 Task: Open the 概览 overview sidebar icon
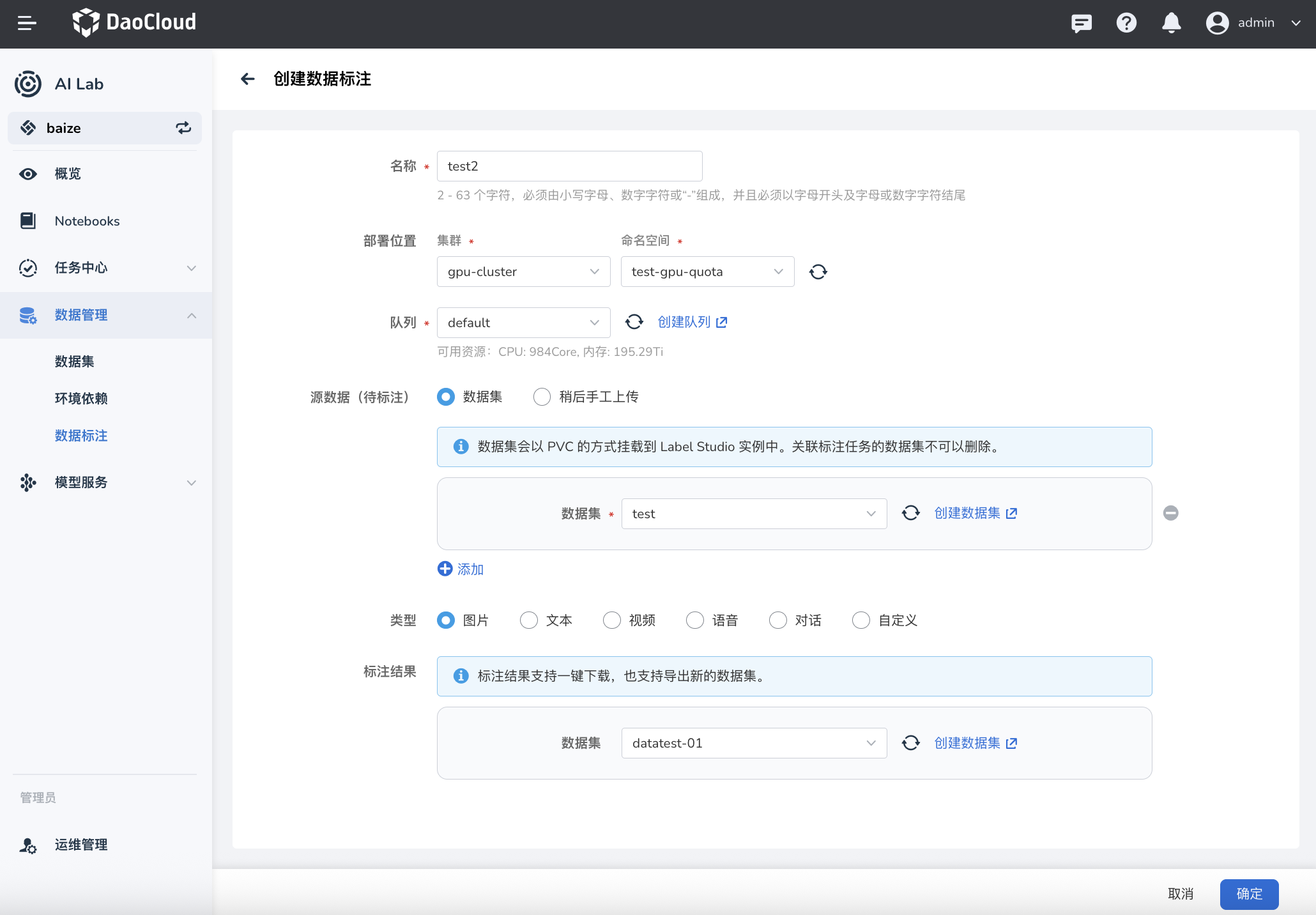pyautogui.click(x=27, y=174)
